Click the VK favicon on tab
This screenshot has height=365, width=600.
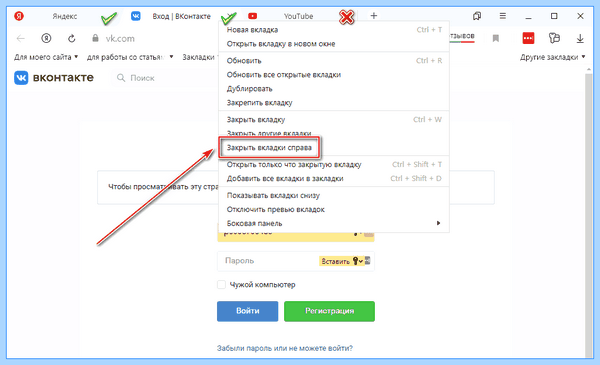click(x=136, y=16)
